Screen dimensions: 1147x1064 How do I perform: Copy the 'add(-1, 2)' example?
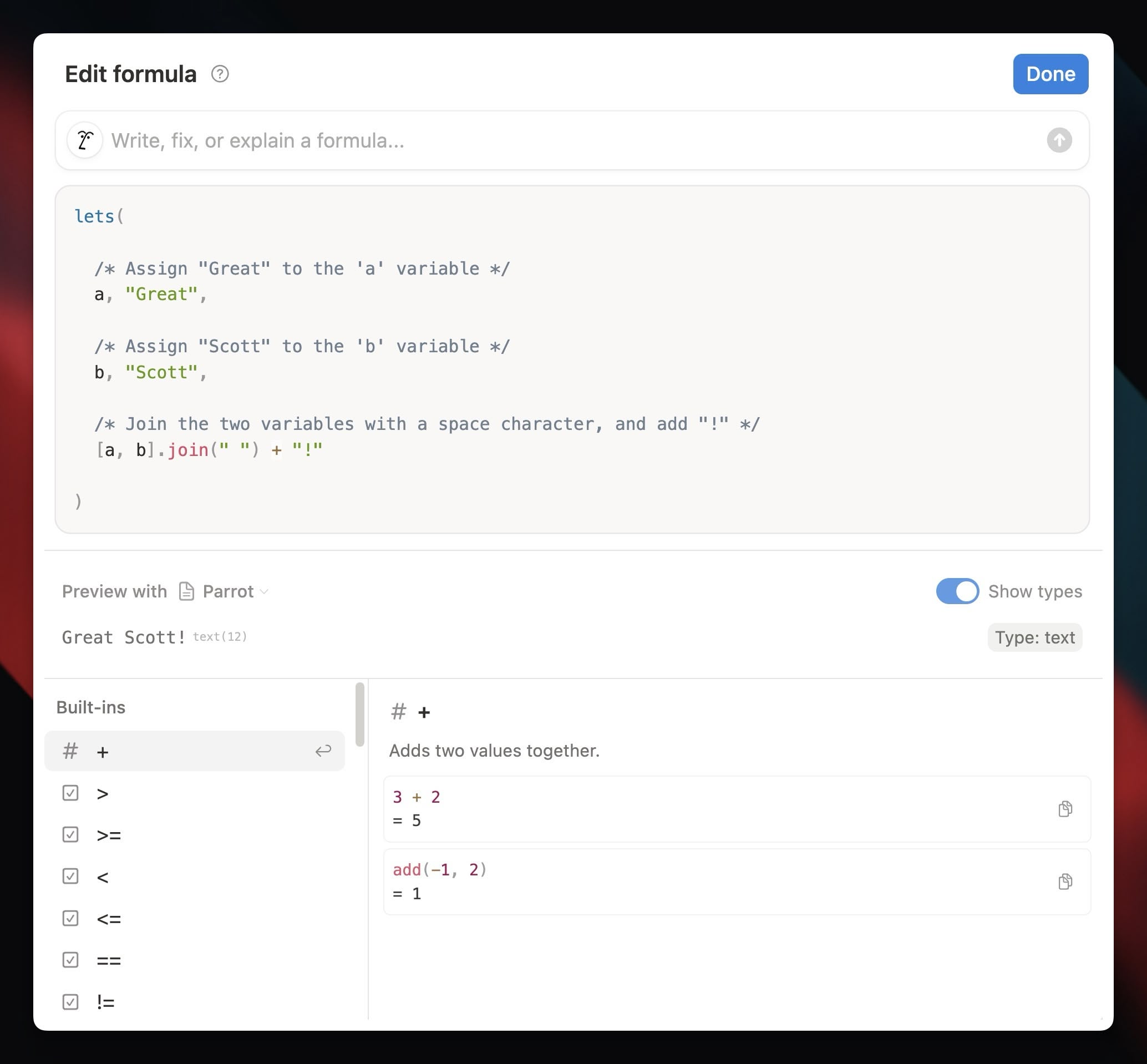(x=1065, y=881)
